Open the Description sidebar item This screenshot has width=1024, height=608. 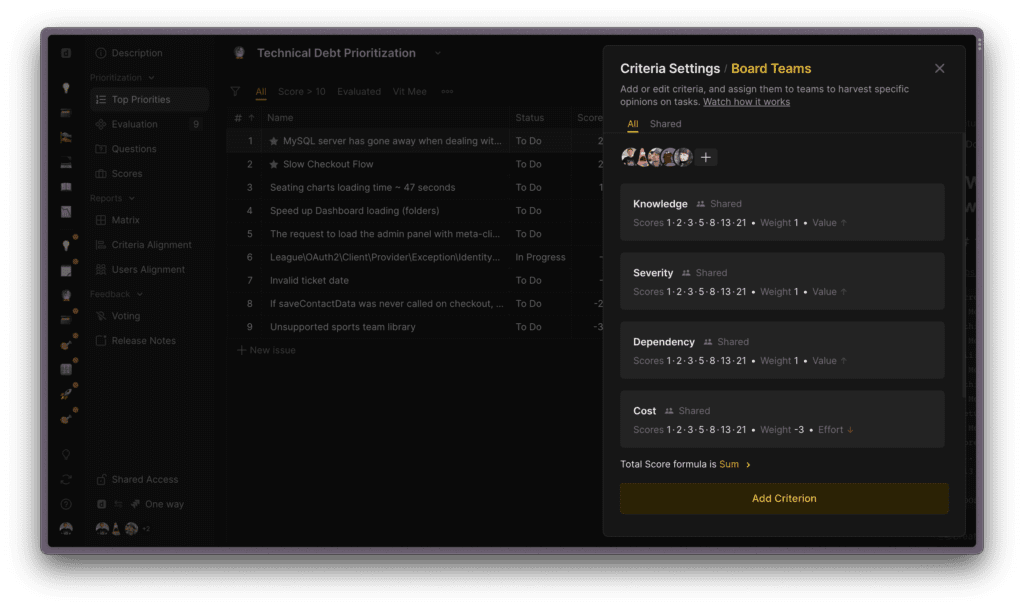[x=129, y=53]
